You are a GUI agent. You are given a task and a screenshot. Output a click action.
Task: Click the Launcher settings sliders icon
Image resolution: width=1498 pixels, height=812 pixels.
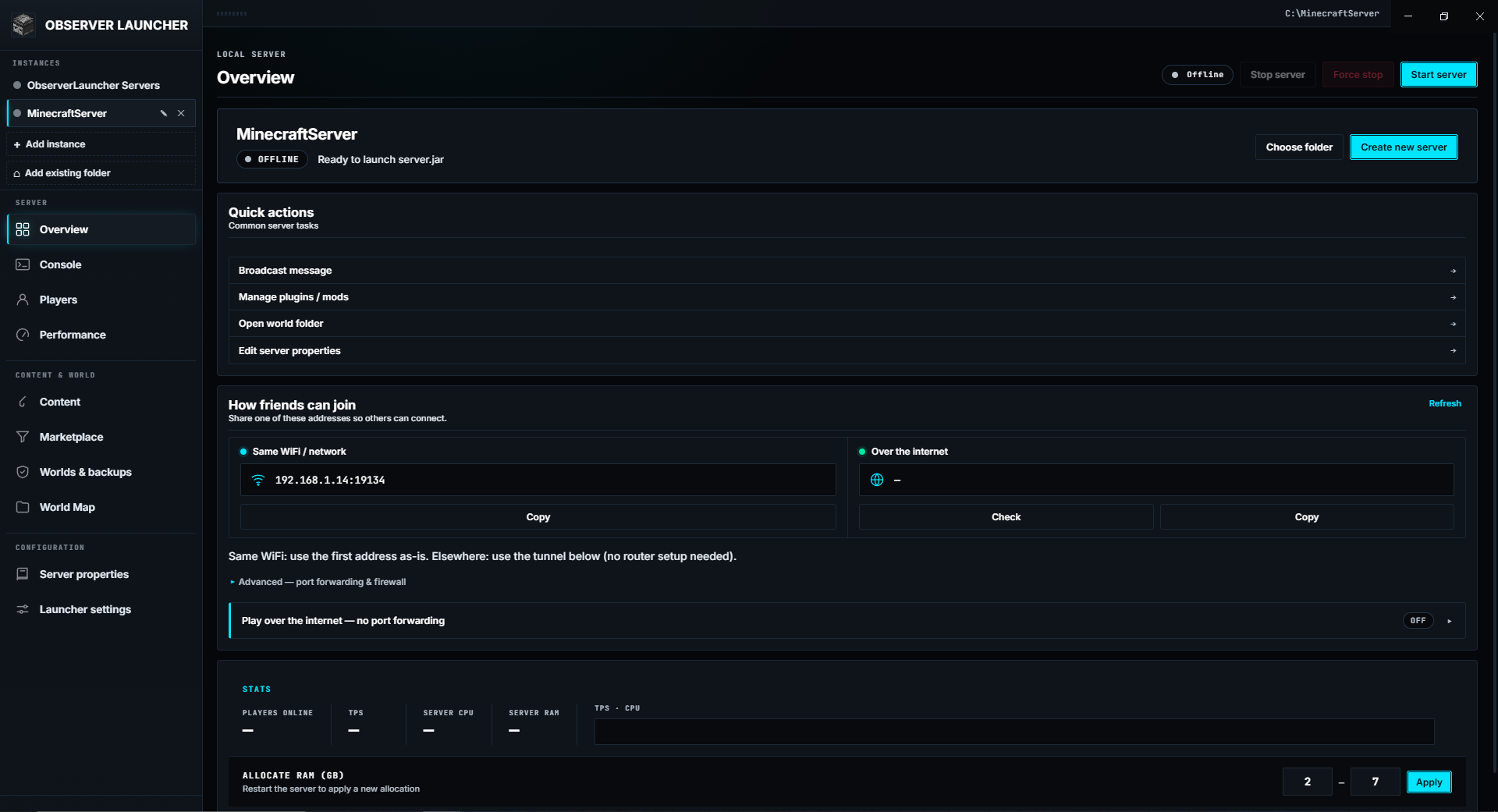tap(23, 609)
